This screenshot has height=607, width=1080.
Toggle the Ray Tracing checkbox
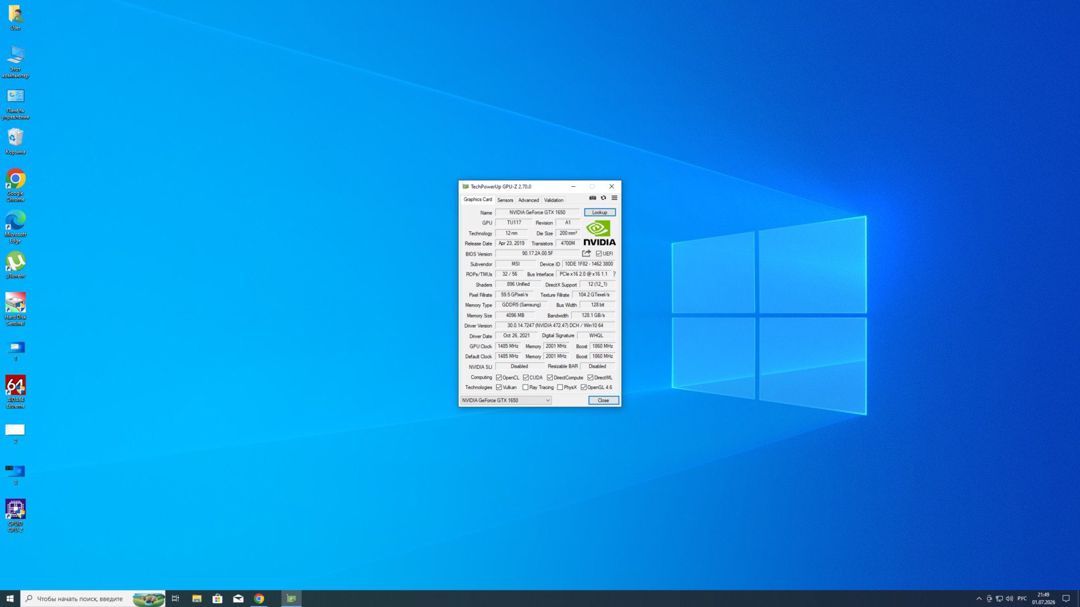(526, 387)
